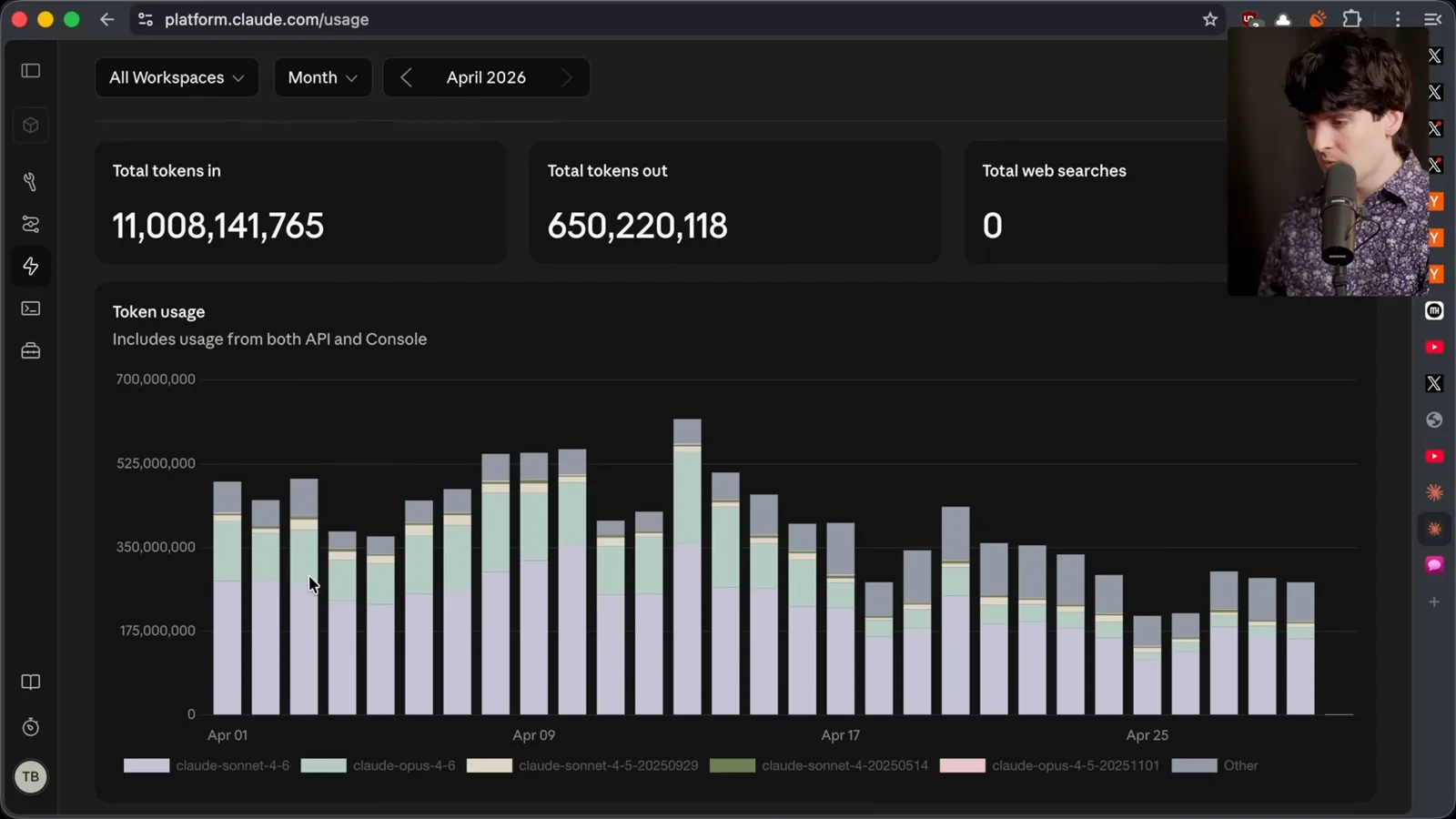
Task: Toggle claude-sonnet-4-6 legend swatch
Action: [147, 765]
